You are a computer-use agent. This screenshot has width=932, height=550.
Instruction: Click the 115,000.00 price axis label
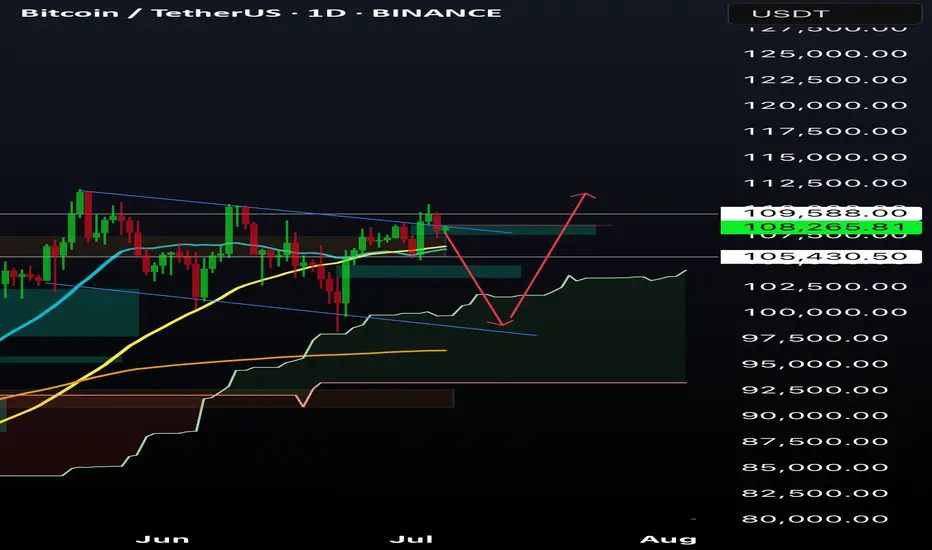coord(826,157)
